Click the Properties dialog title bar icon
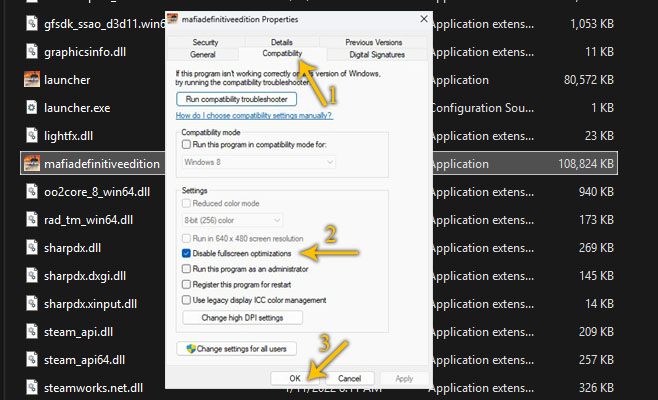Viewport: 658px width, 400px height. pos(172,19)
